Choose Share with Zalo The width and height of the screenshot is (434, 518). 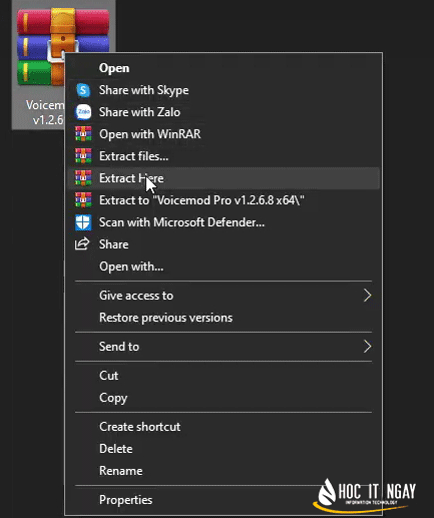[223, 112]
